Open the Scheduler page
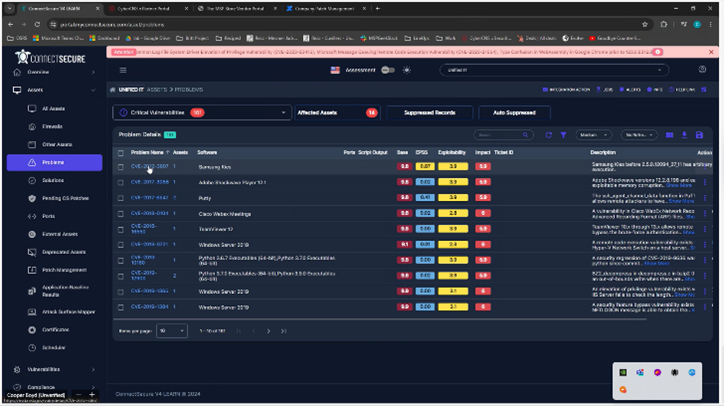This screenshot has width=724, height=406. [x=54, y=348]
